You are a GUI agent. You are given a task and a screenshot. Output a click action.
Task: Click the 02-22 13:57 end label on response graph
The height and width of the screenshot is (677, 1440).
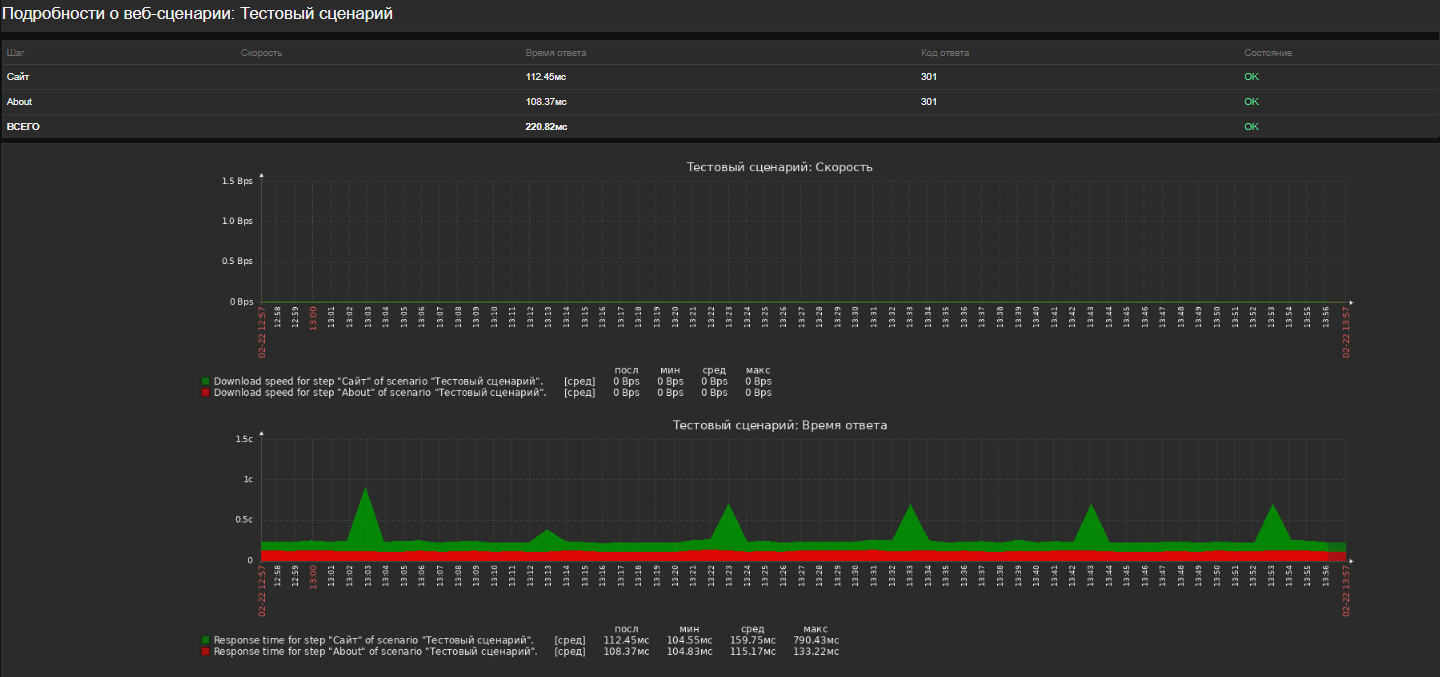pyautogui.click(x=1346, y=592)
